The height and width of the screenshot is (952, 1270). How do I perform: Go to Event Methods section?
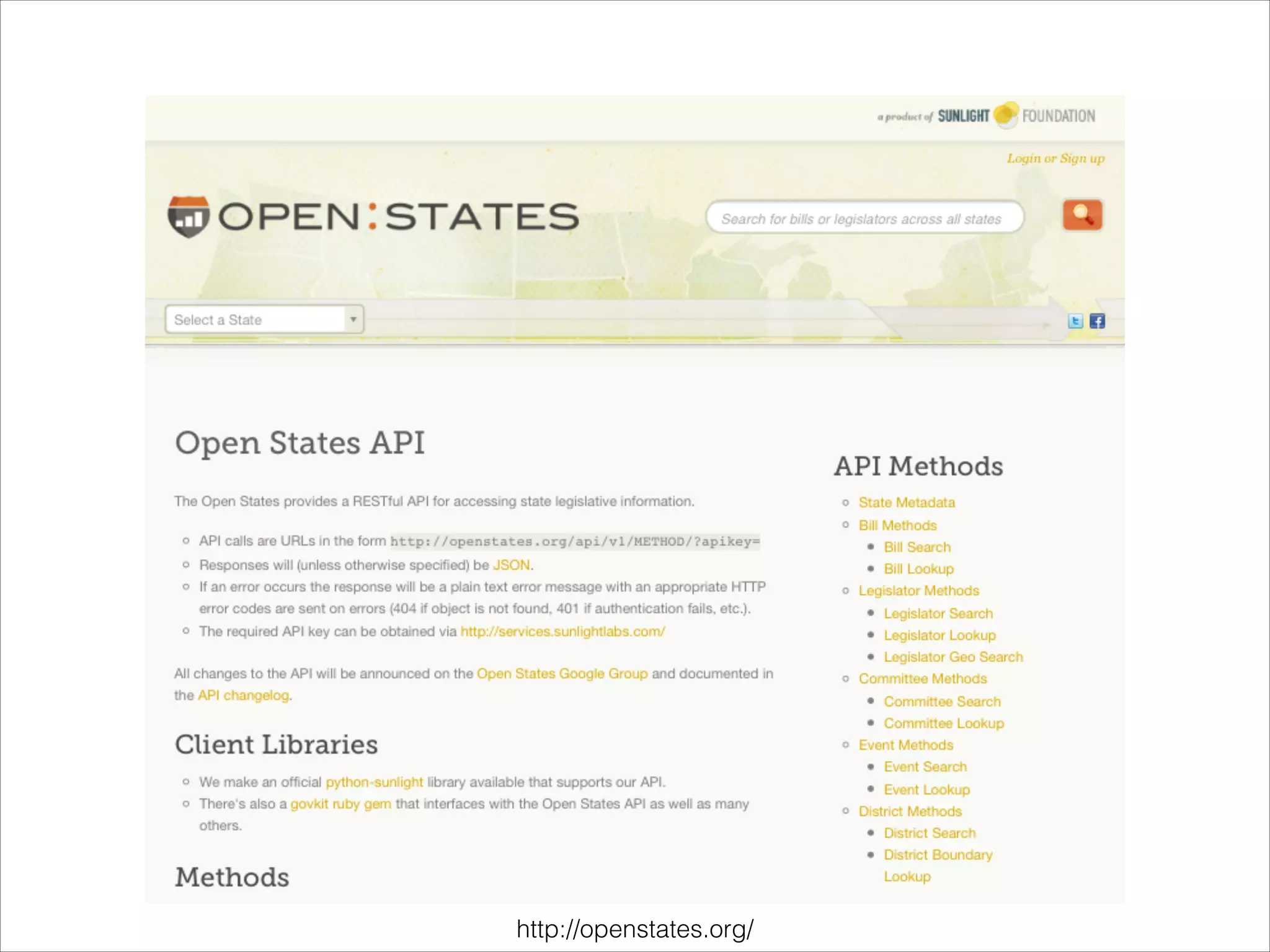point(905,745)
